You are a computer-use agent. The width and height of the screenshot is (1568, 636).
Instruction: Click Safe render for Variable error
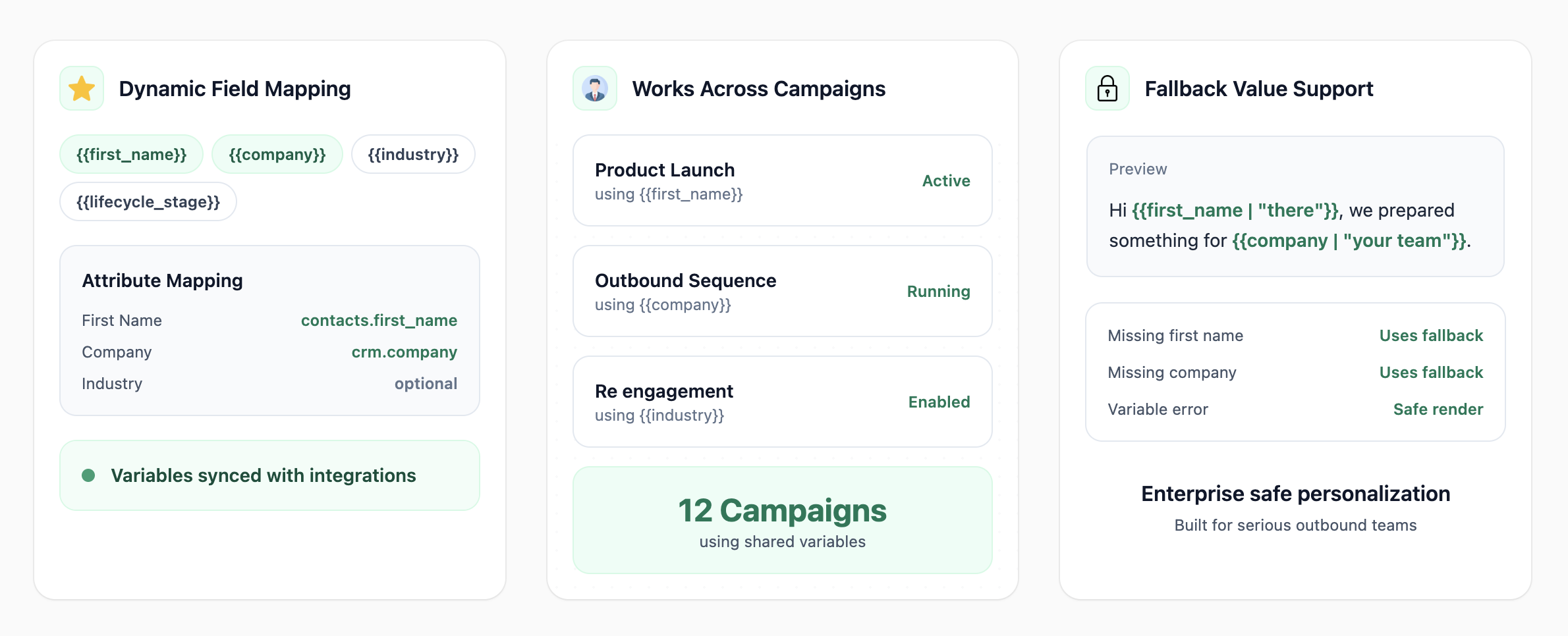click(1438, 410)
